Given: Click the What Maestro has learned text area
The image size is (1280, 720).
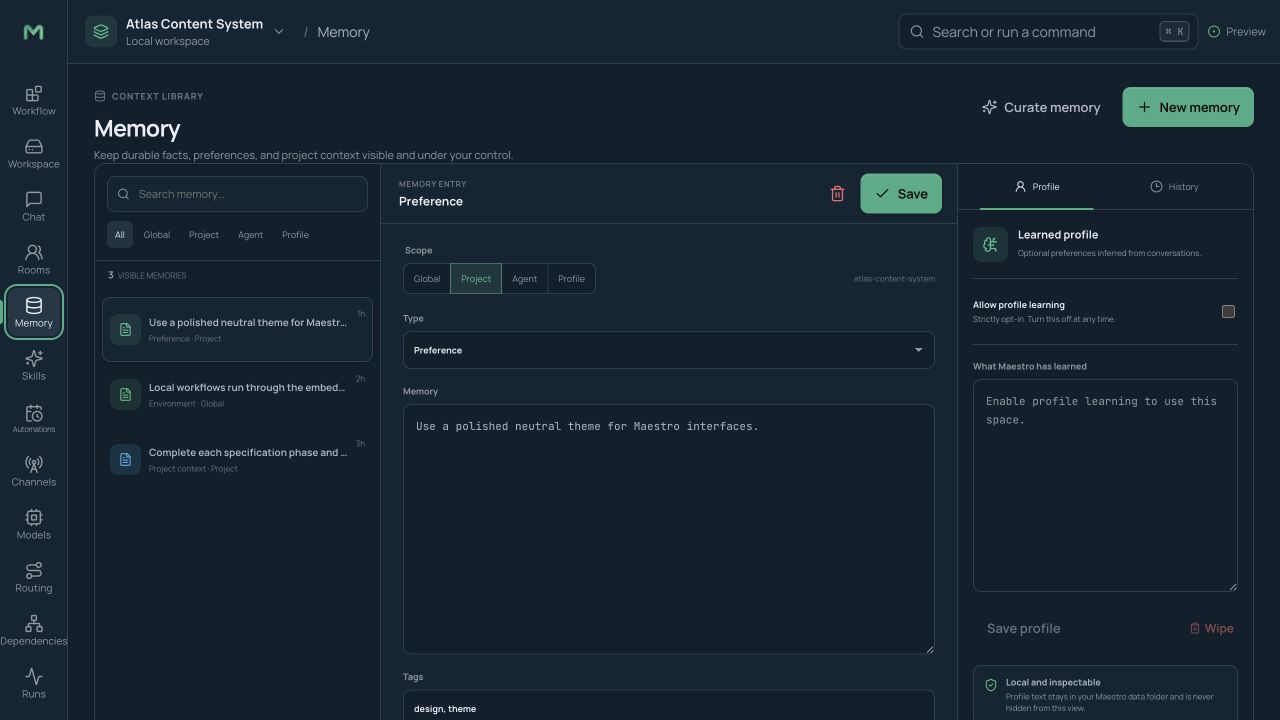Looking at the screenshot, I should click(1105, 485).
